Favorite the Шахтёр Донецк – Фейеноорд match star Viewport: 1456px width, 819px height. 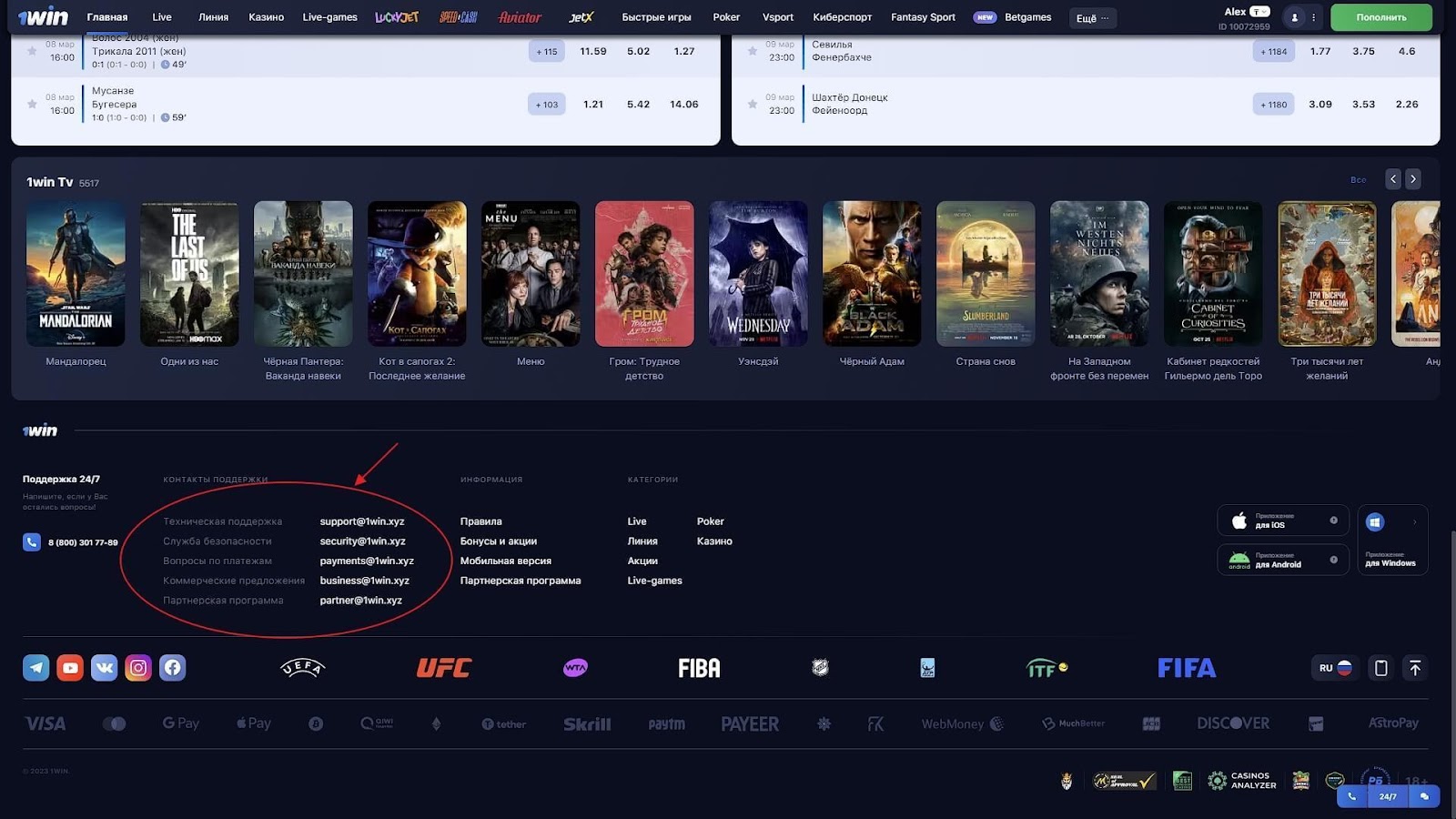pyautogui.click(x=752, y=104)
